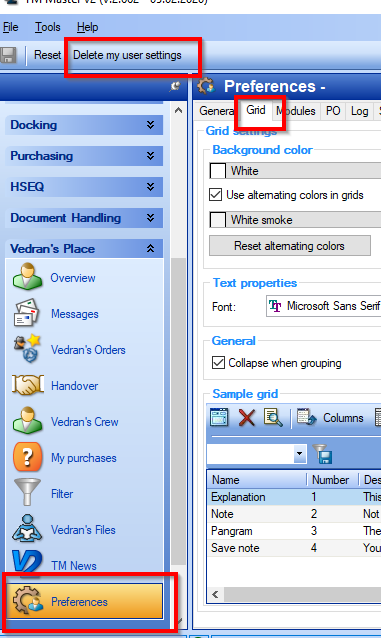Click the White color swatch
Viewport: 381px width, 638px height.
click(218, 171)
